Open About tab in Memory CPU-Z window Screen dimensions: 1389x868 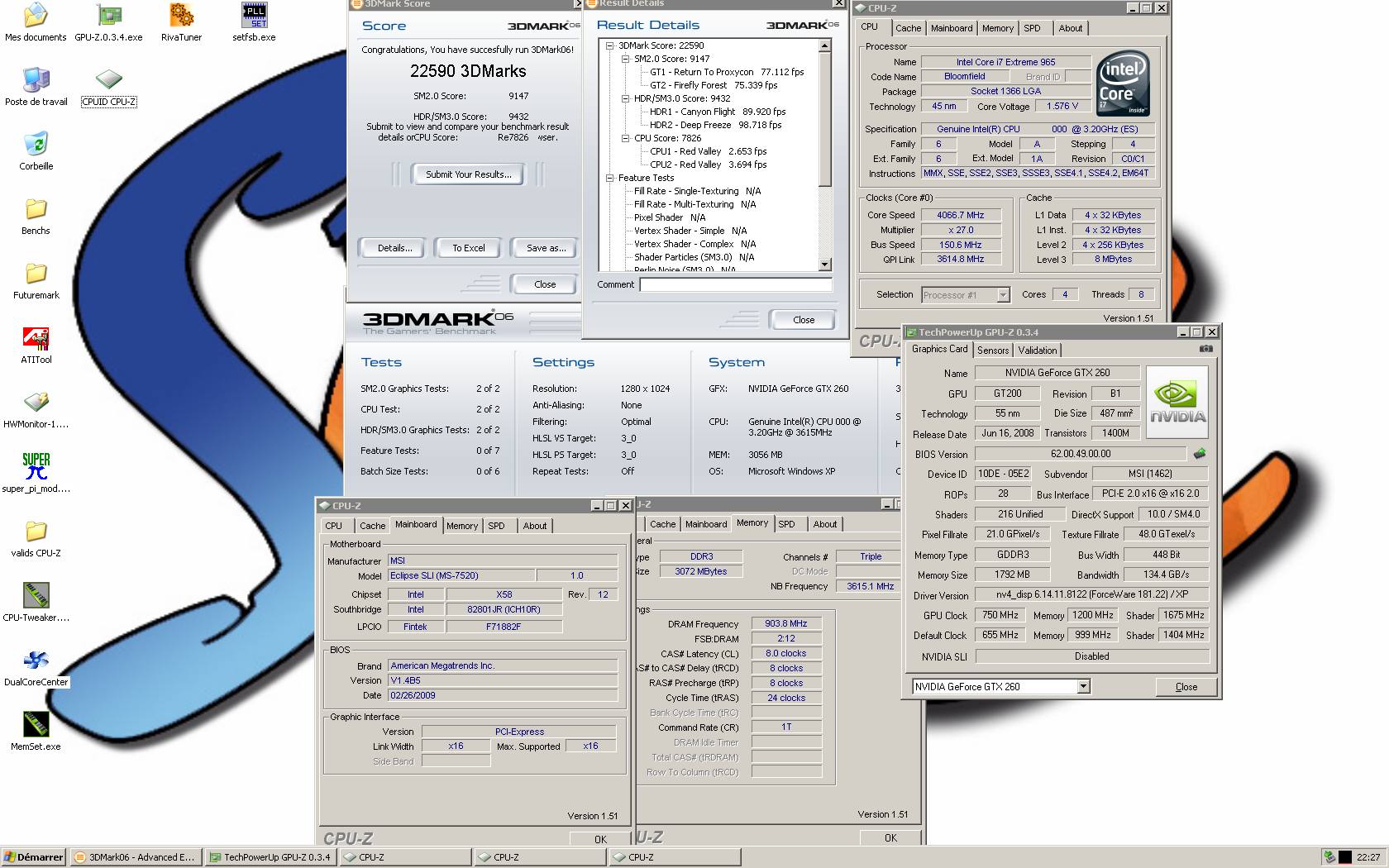(824, 524)
